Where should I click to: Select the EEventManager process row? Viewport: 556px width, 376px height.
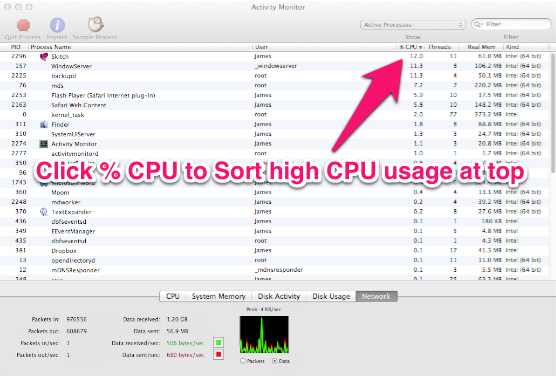point(275,231)
